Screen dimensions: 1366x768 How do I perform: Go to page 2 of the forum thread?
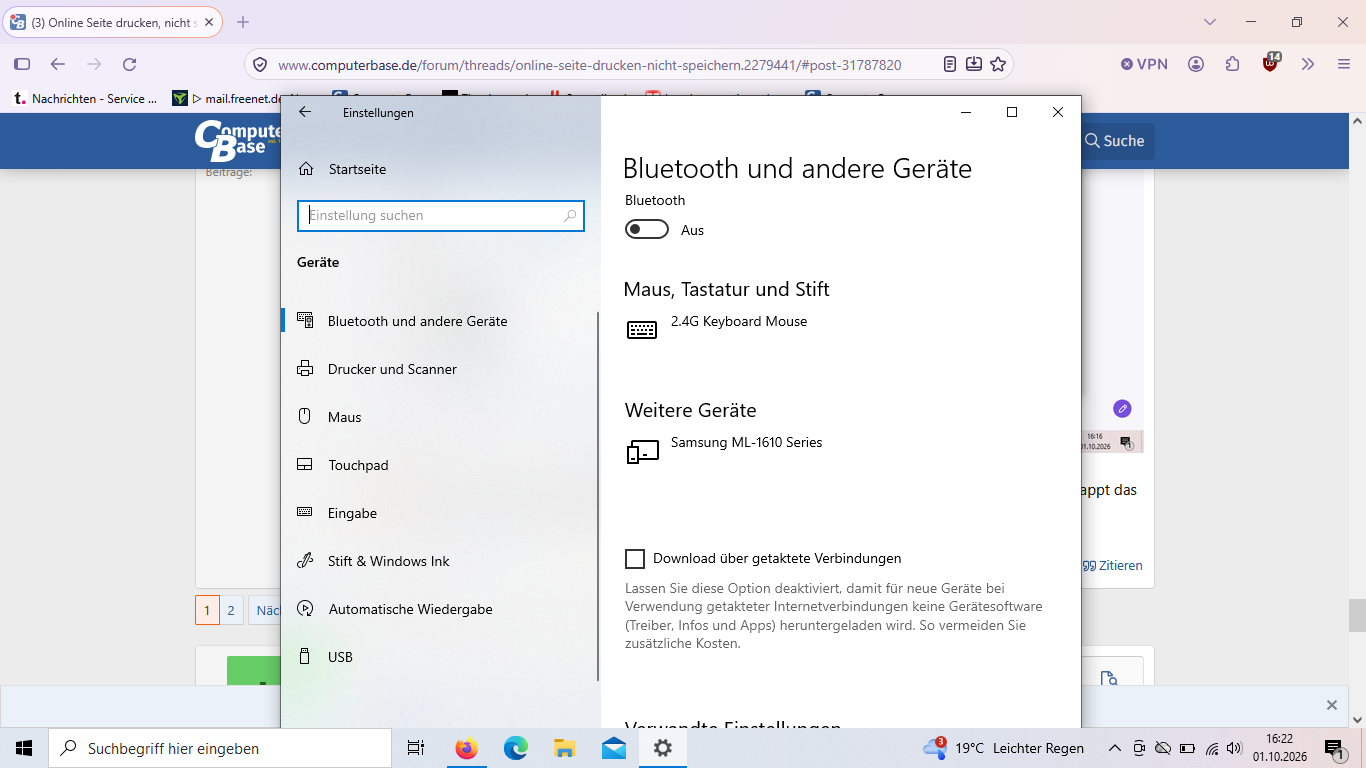coord(231,610)
